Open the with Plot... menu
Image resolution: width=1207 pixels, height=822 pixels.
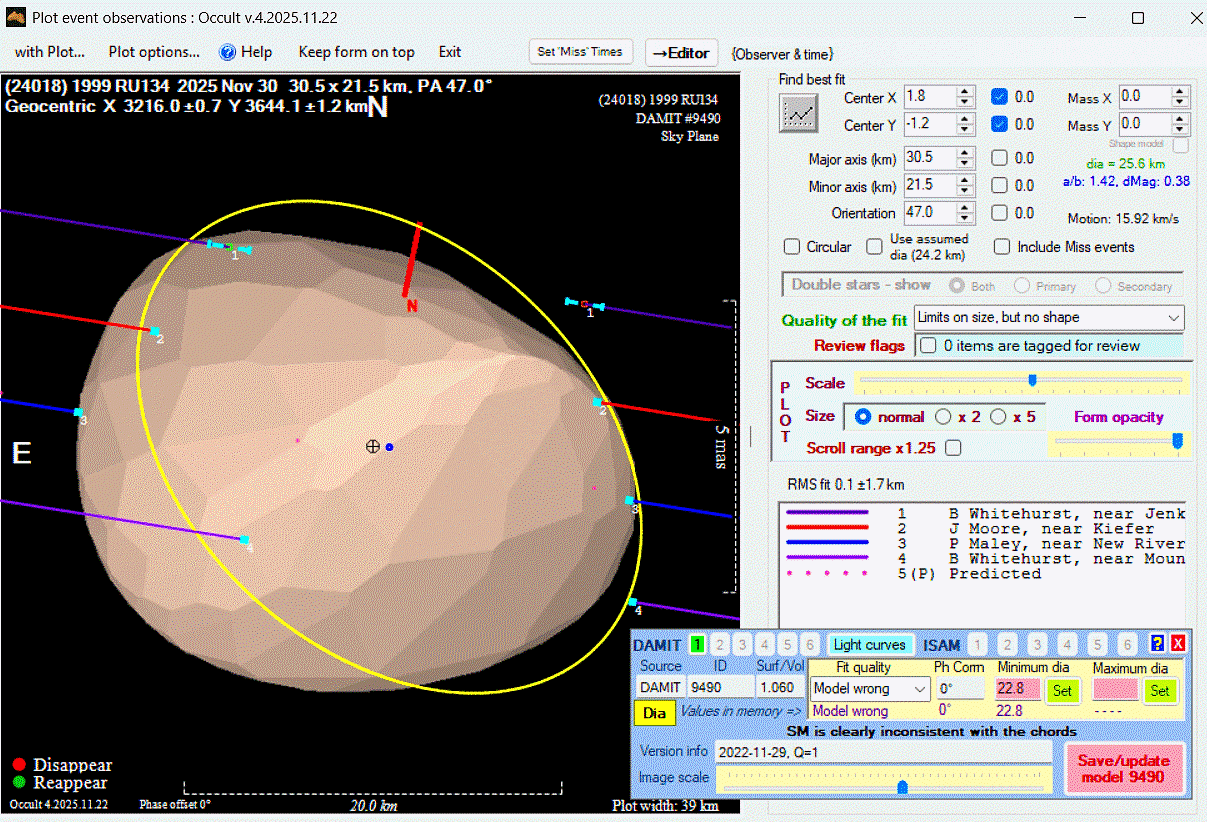(50, 52)
